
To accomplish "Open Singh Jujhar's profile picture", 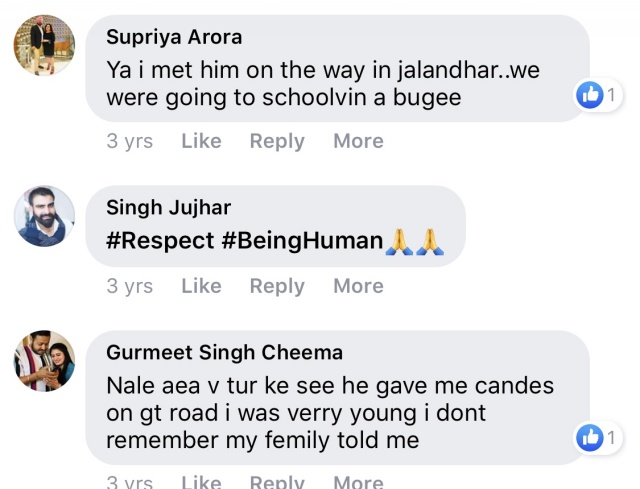I will [x=44, y=216].
